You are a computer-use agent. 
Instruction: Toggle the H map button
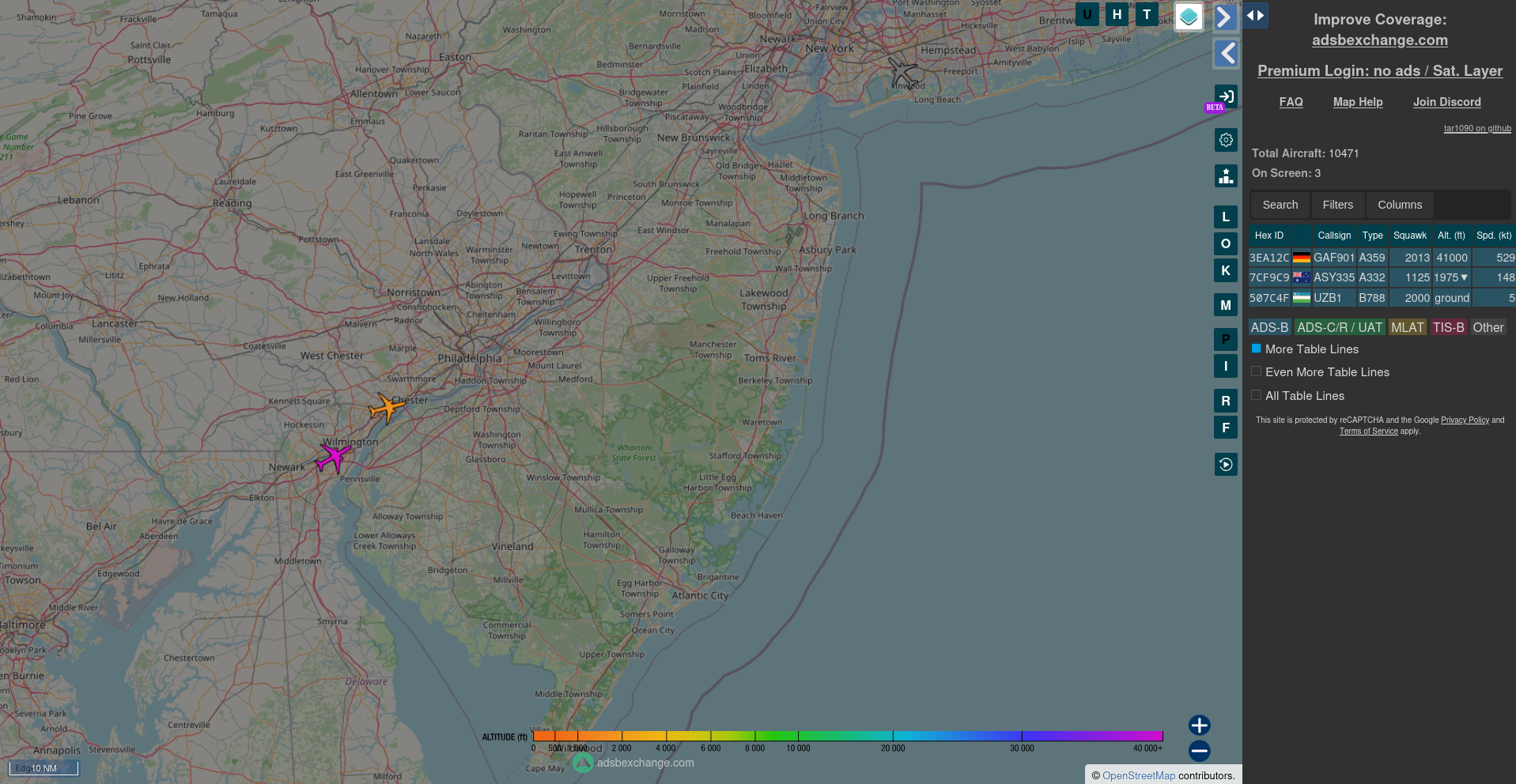pyautogui.click(x=1117, y=14)
